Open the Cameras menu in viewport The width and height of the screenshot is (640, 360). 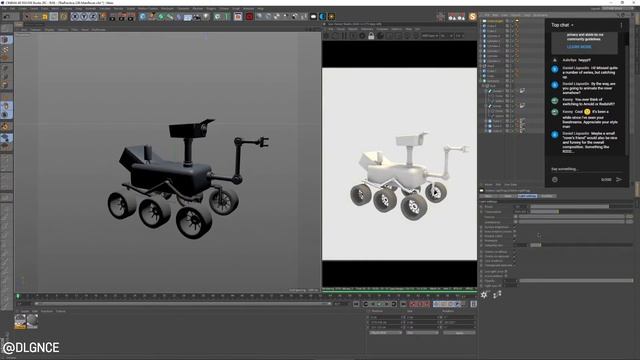36,29
